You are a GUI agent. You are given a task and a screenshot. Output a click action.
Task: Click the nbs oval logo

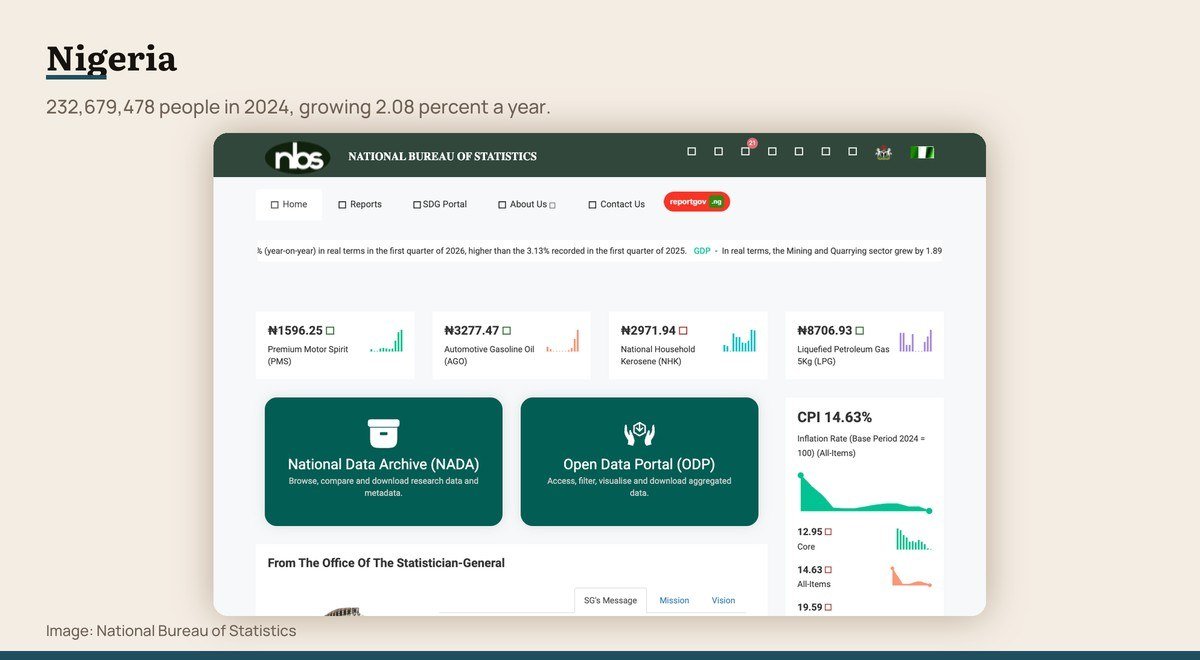(297, 157)
